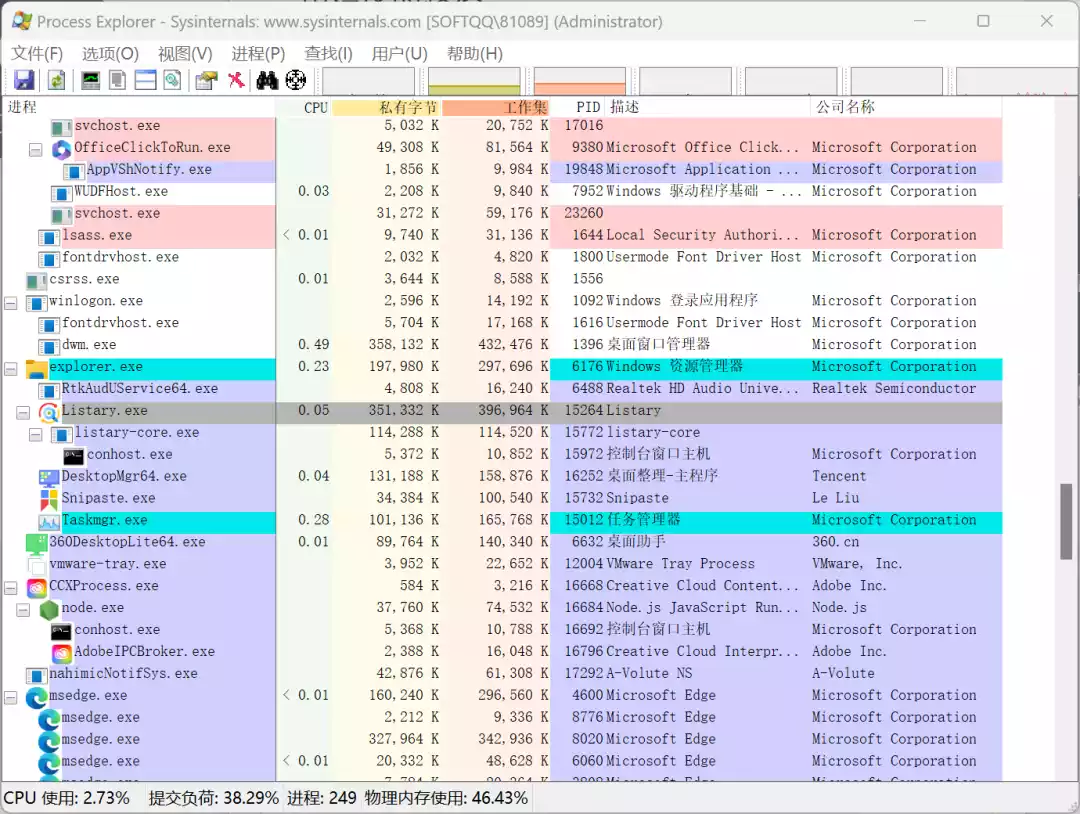Select the csrss.exe process row

point(503,280)
